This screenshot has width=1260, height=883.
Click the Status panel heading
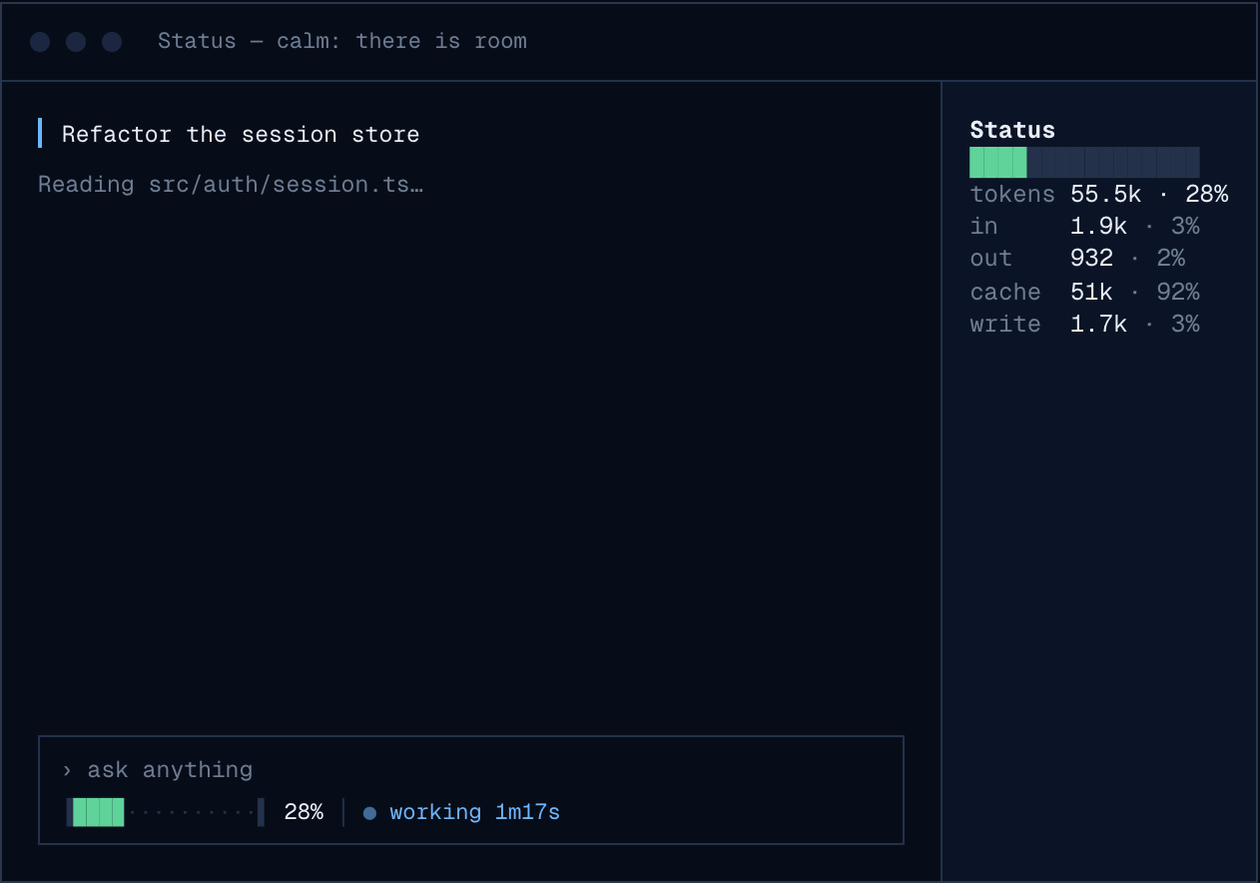click(1012, 130)
